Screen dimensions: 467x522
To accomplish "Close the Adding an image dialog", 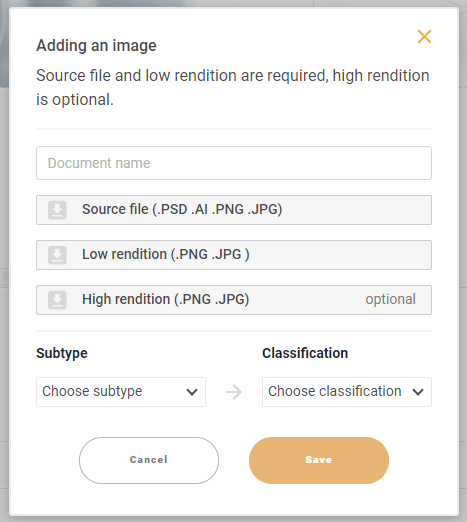I will point(424,37).
